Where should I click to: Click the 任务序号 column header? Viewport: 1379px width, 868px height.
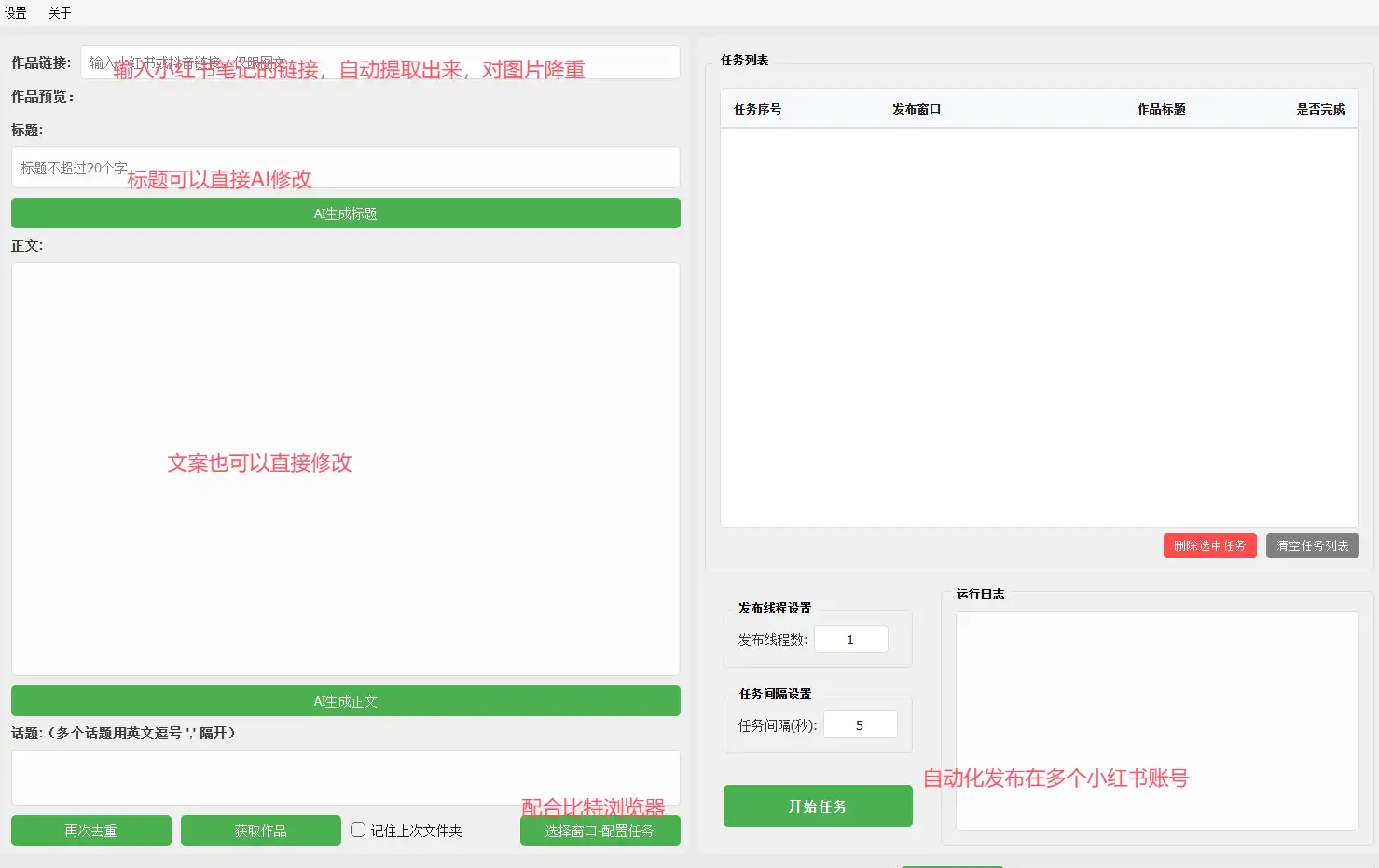click(757, 109)
